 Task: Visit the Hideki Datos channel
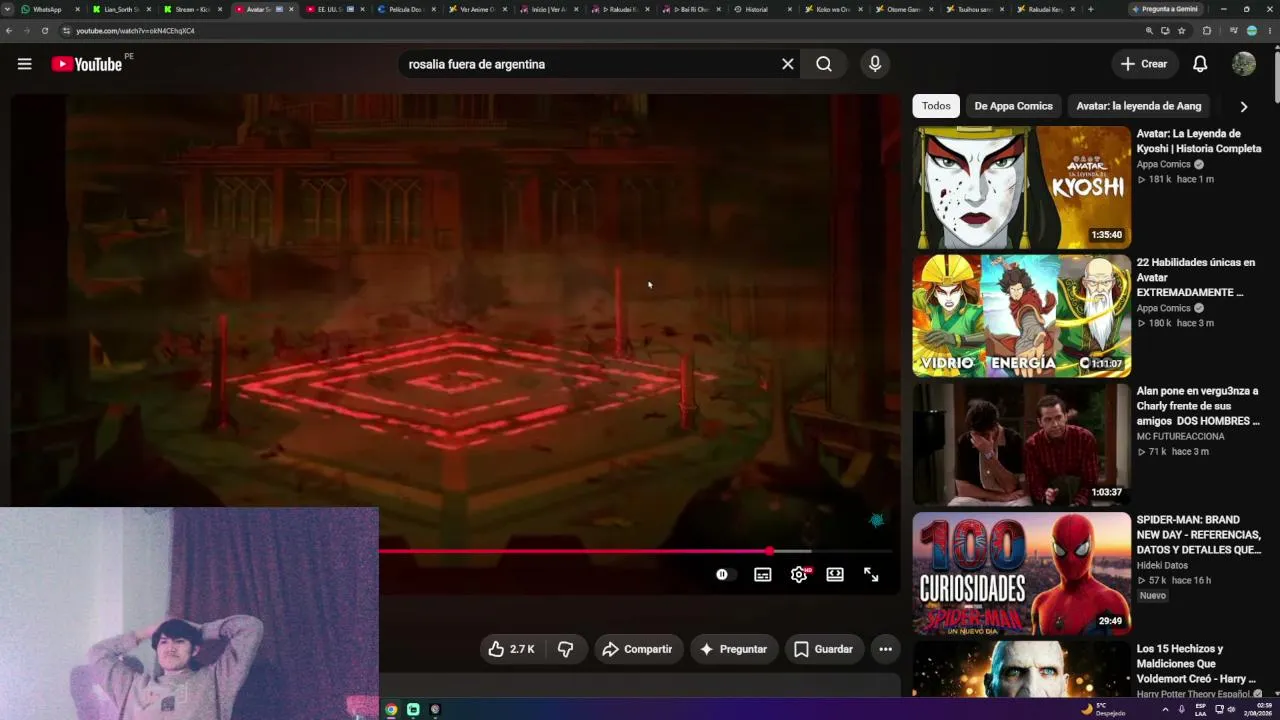(1162, 565)
